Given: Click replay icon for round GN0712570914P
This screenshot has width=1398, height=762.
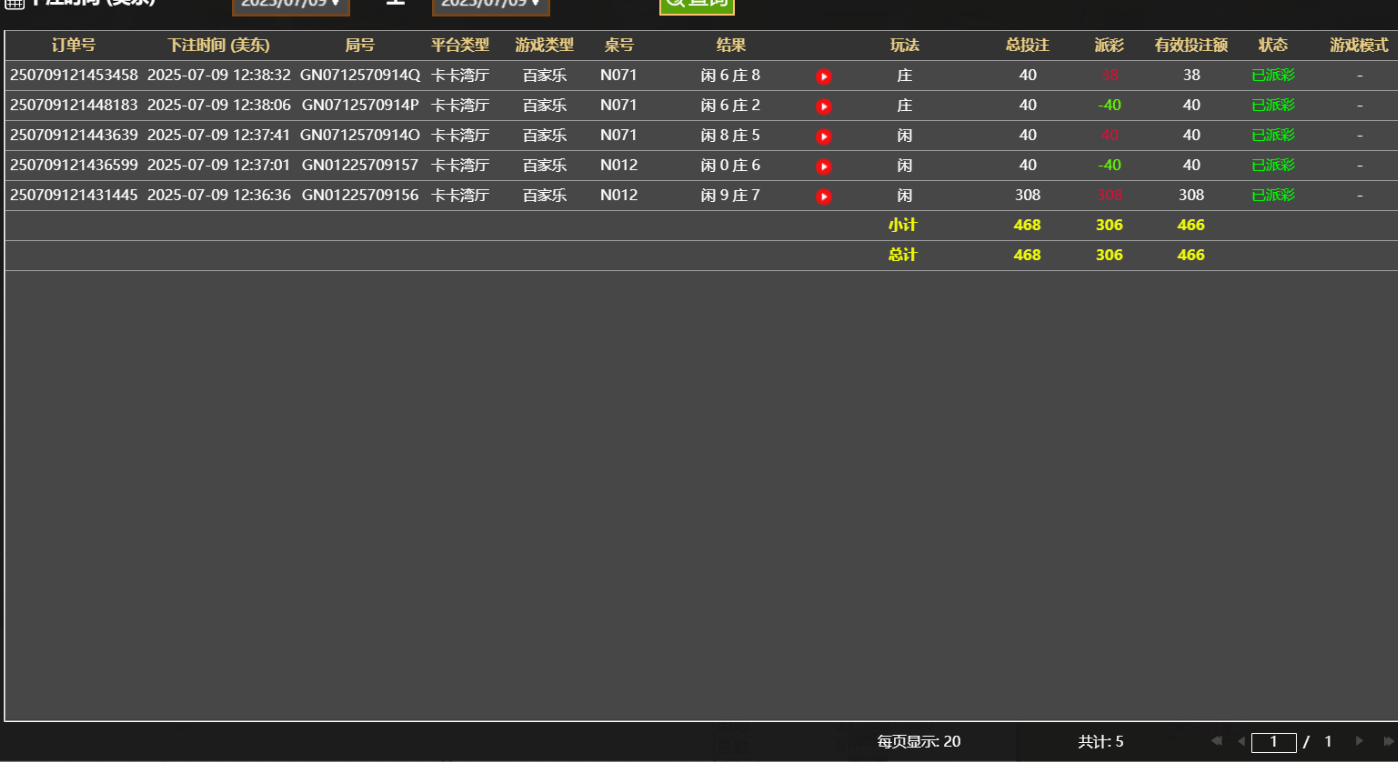Looking at the screenshot, I should click(x=823, y=104).
